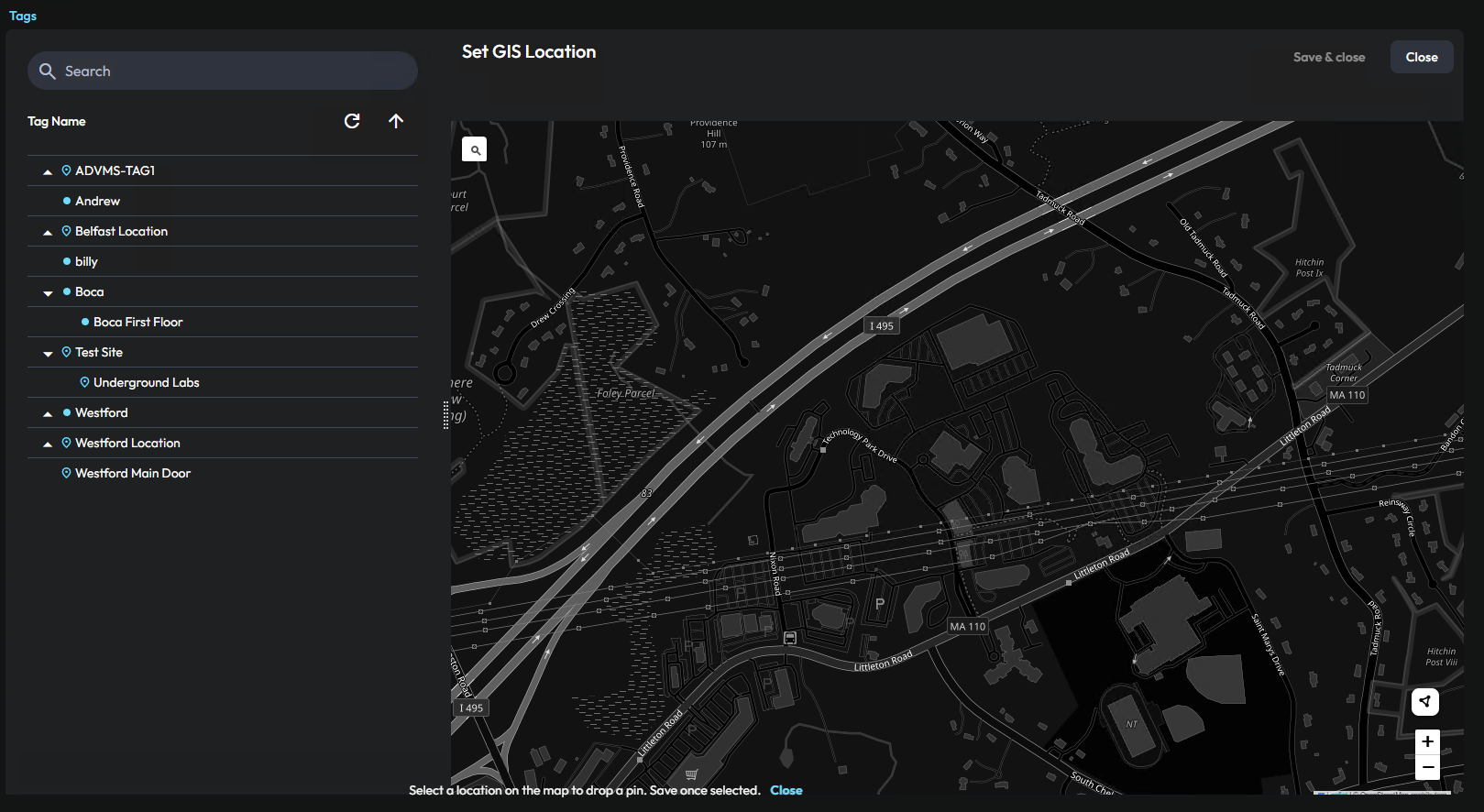This screenshot has width=1484, height=812.
Task: Select the Westford Main Door tag
Action: (133, 473)
